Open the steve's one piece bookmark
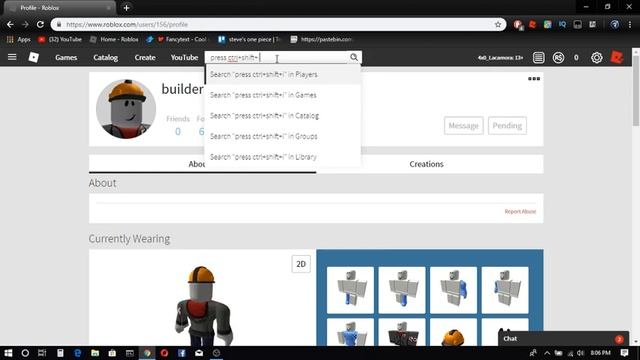The width and height of the screenshot is (640, 360). pyautogui.click(x=250, y=39)
